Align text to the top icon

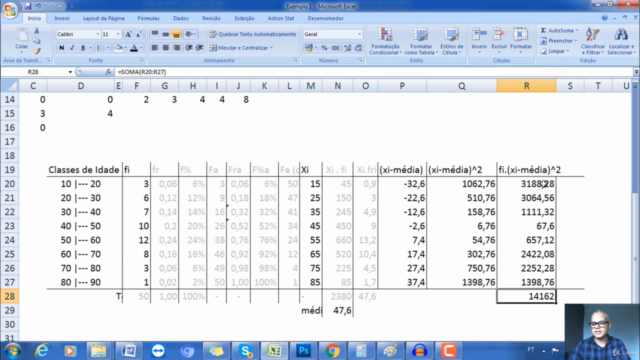click(x=155, y=34)
